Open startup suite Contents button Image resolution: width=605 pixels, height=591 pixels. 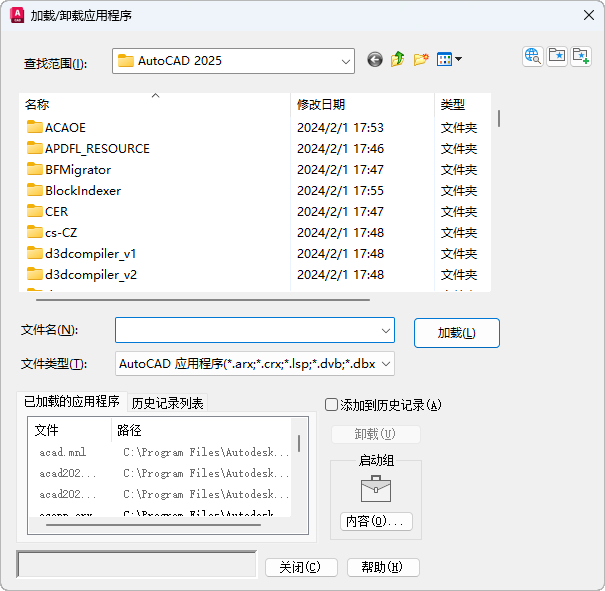[376, 522]
